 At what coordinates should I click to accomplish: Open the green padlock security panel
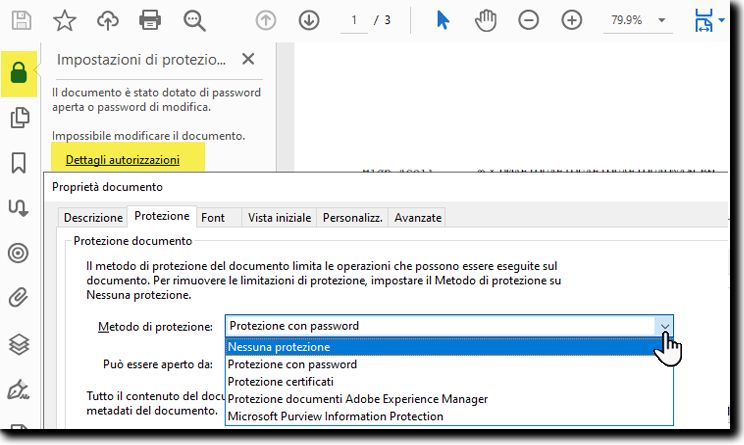coord(19,73)
